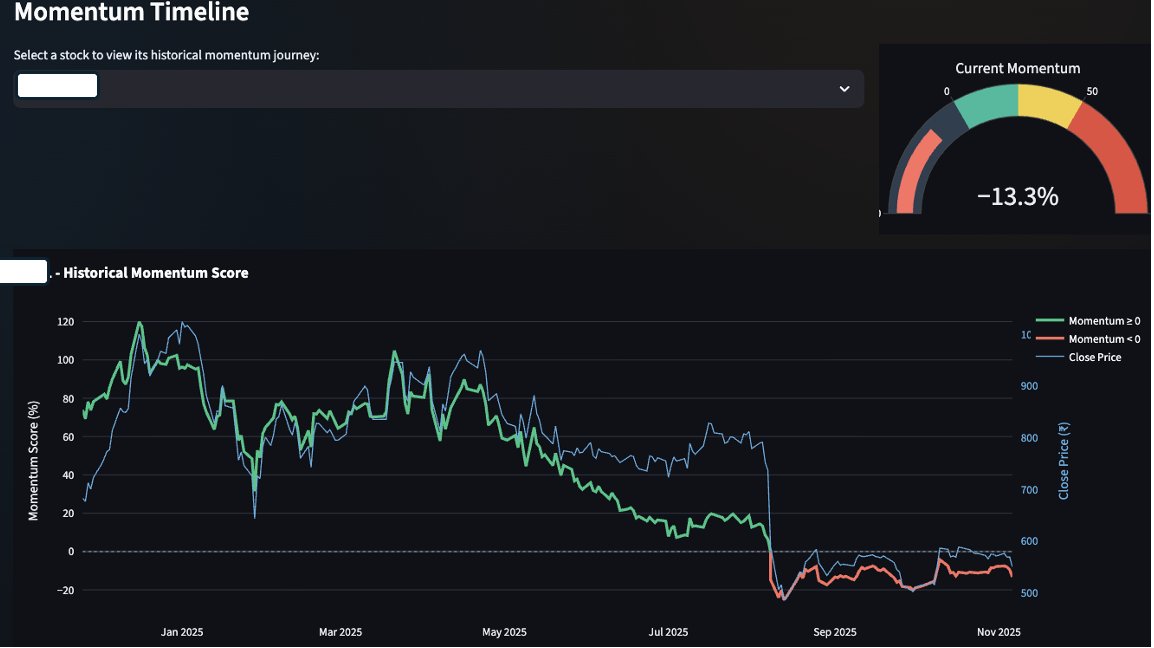Open the stock selection dropdown
Screen dimensions: 1154x648
[x=440, y=88]
